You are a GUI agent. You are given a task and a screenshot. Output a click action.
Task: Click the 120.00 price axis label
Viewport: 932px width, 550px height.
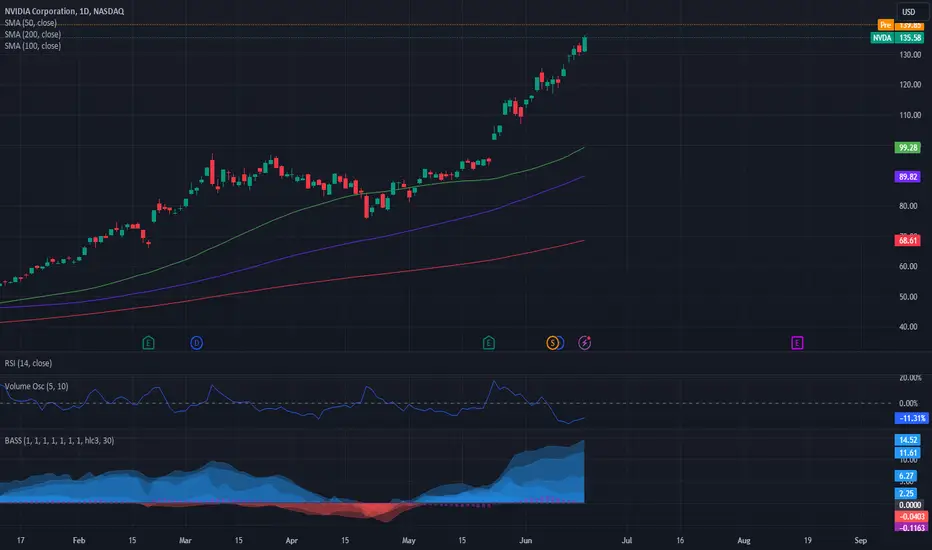tap(910, 85)
